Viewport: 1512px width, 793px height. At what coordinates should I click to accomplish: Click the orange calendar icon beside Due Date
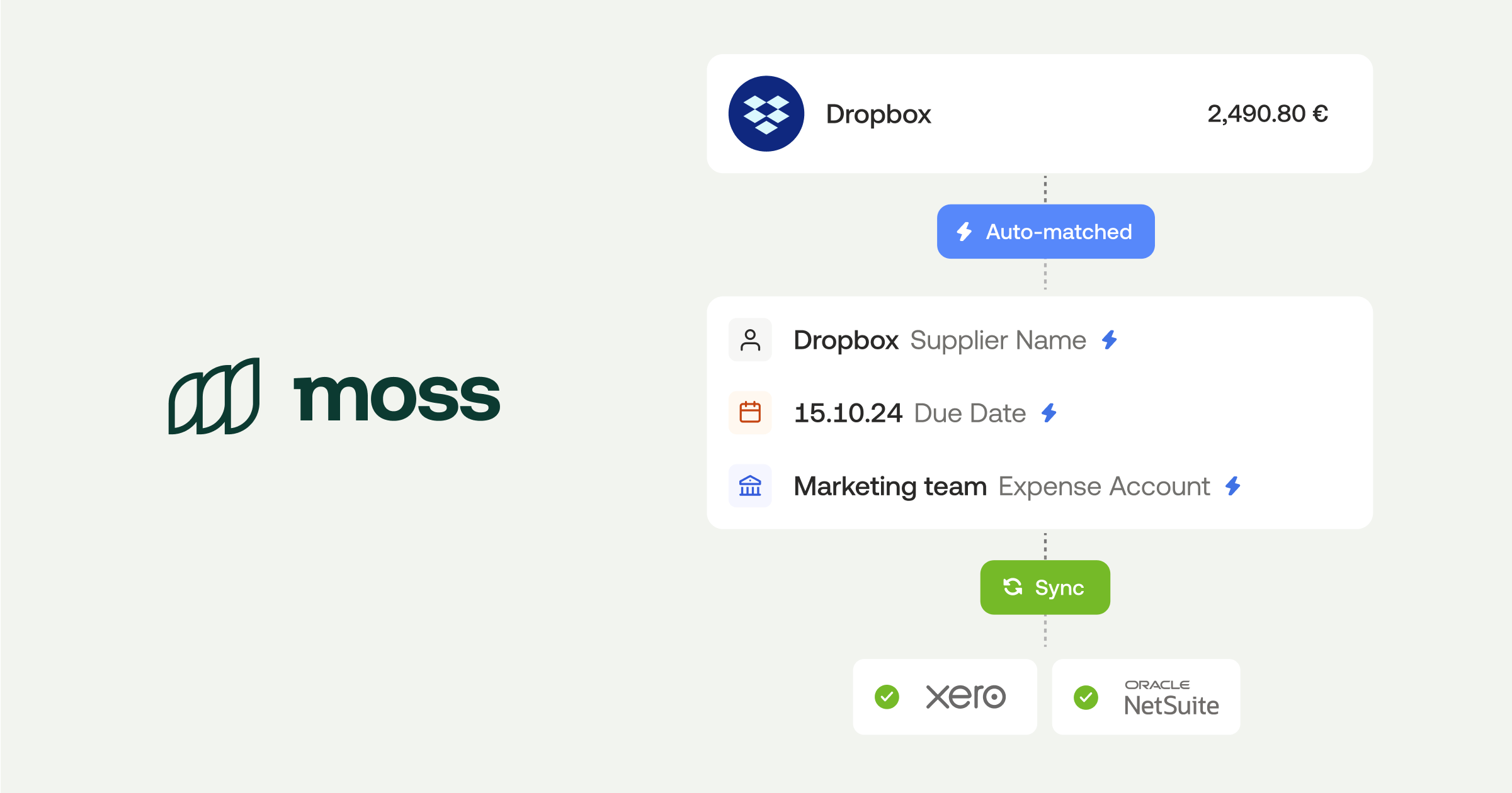click(750, 413)
